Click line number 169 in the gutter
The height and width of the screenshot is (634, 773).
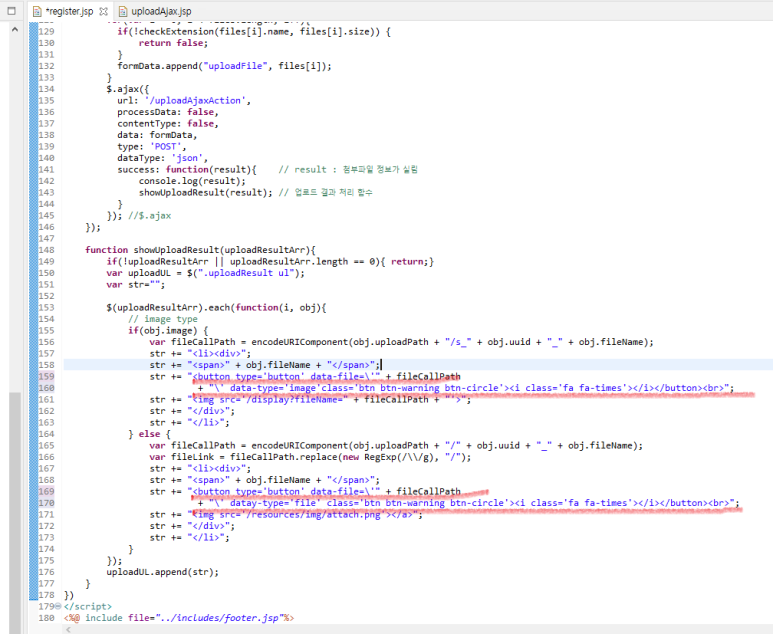46,492
